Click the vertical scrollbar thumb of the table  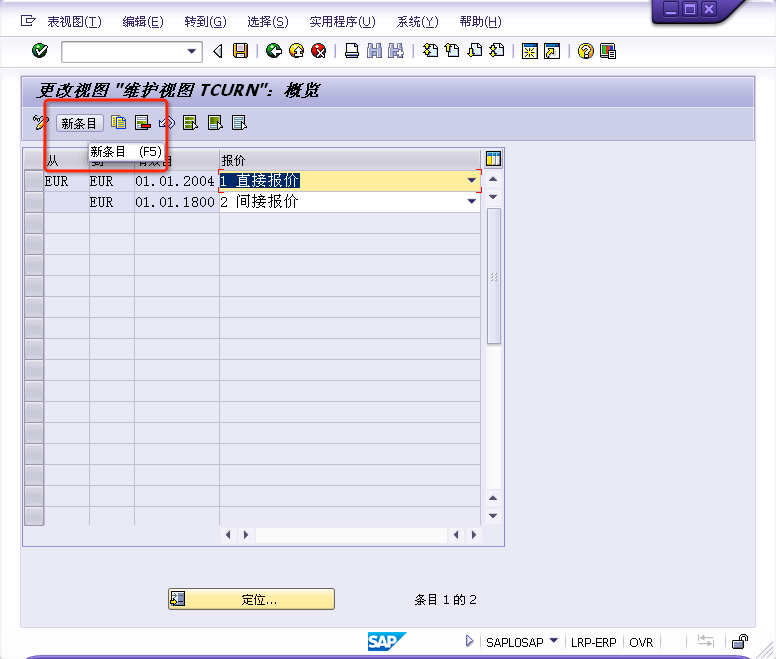click(493, 276)
